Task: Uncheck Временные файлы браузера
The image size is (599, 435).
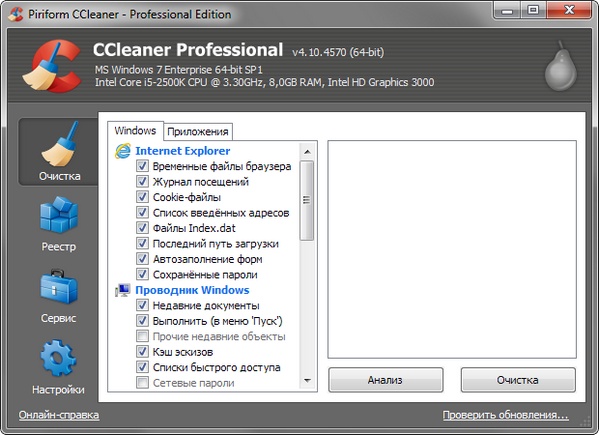Action: [142, 166]
